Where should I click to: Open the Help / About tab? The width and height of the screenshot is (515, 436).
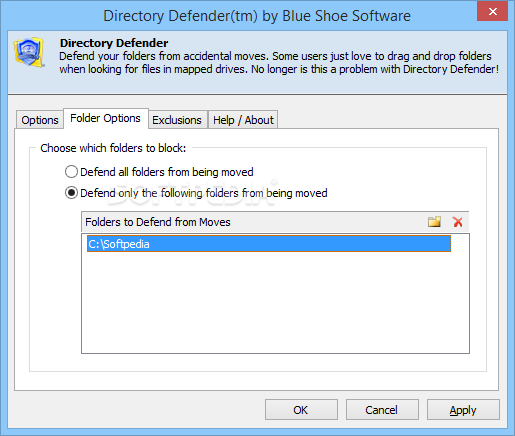coord(243,120)
